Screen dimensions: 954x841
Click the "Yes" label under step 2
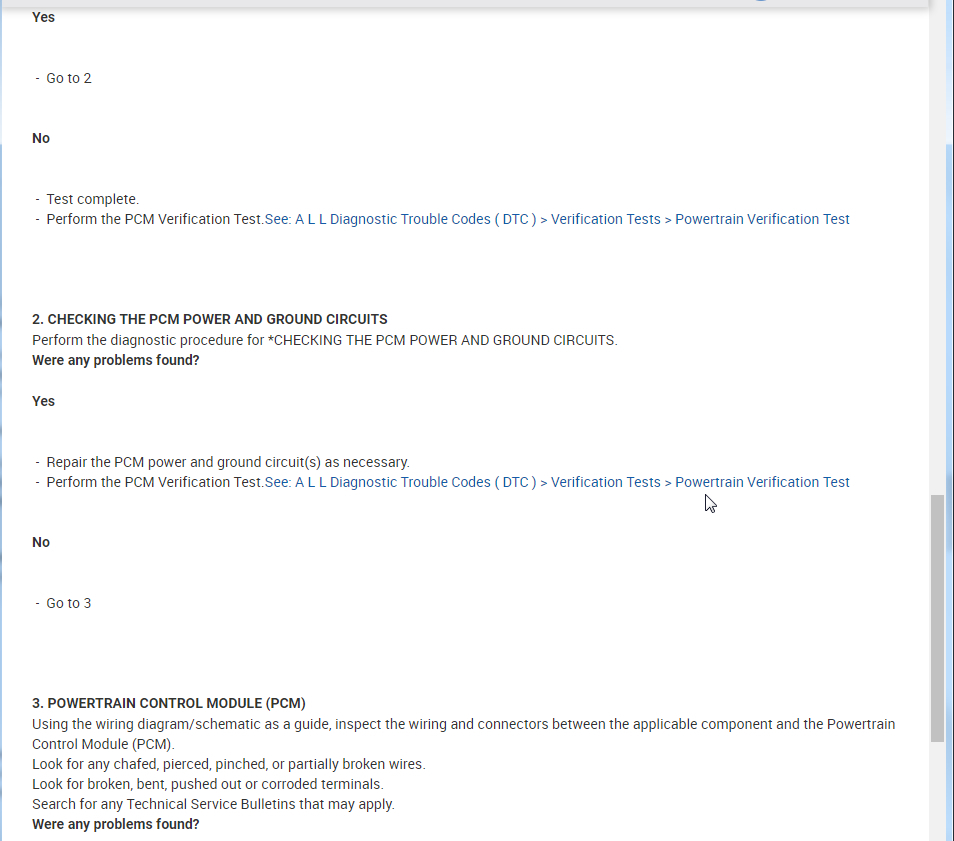43,401
